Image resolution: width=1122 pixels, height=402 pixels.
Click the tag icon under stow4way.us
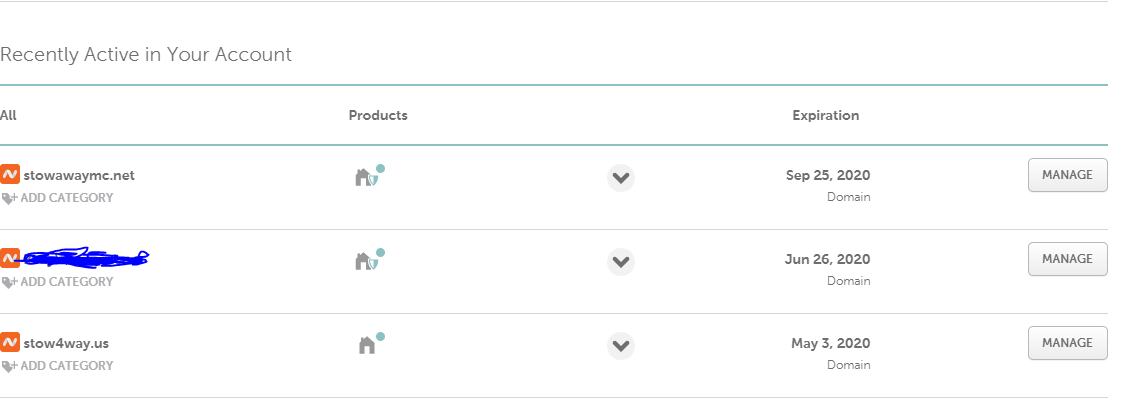9,366
